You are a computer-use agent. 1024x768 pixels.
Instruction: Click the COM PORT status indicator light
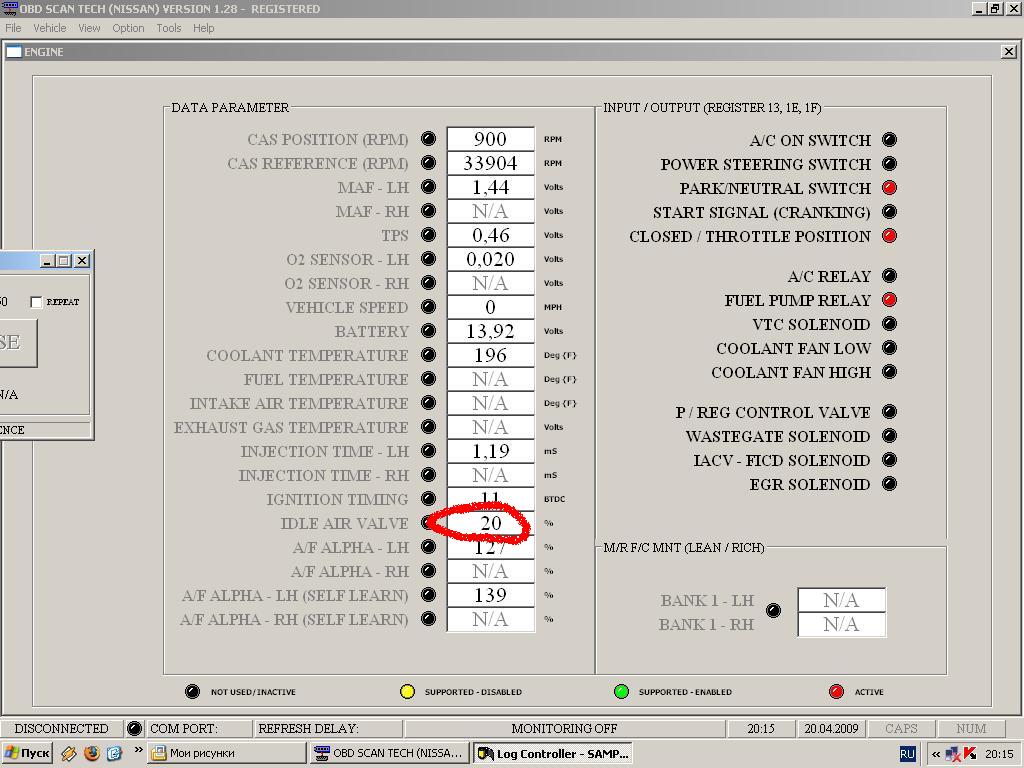135,728
